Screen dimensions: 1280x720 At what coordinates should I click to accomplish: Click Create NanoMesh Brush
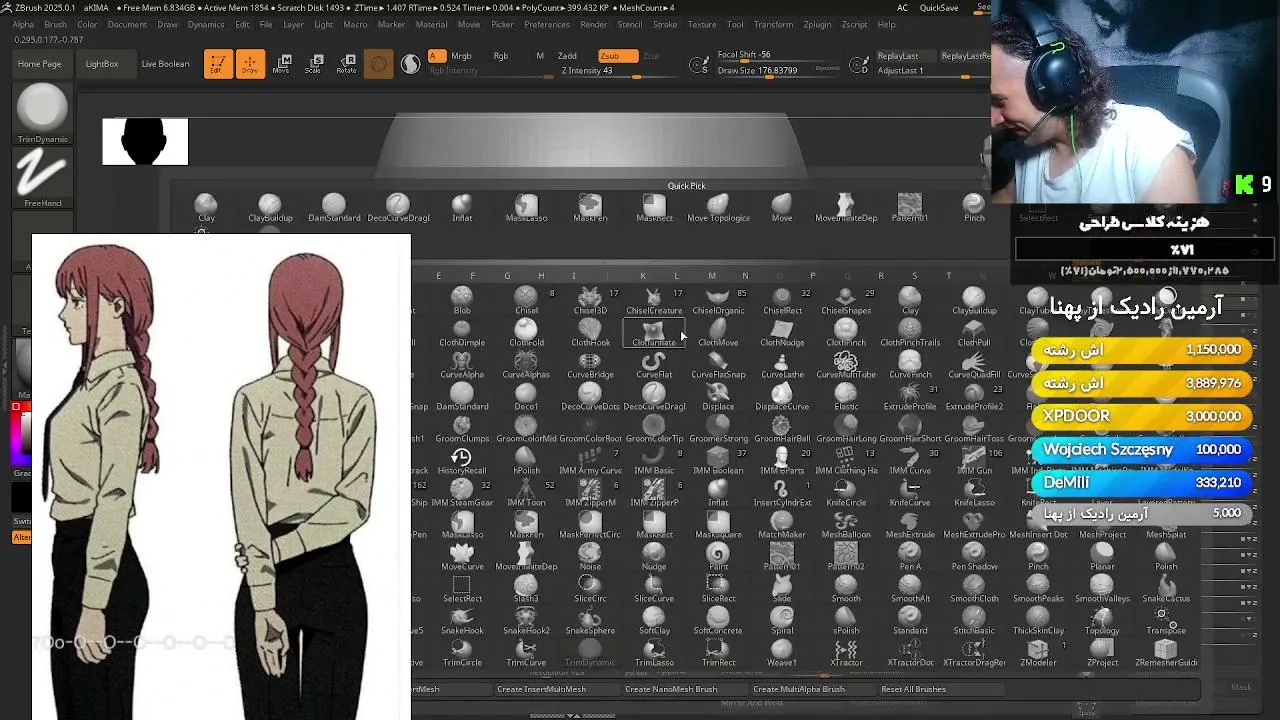pyautogui.click(x=671, y=689)
